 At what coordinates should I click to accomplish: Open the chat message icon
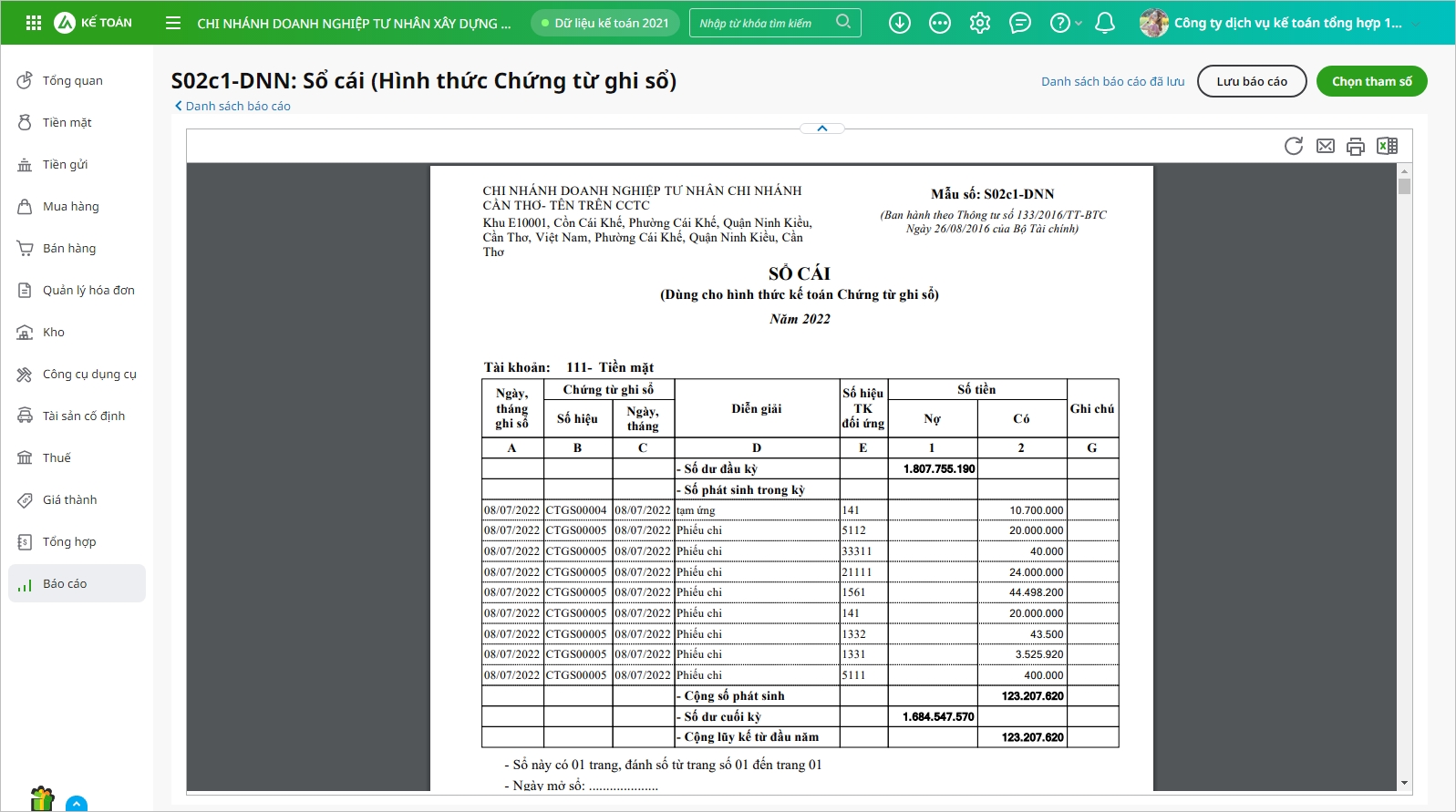pos(1020,23)
